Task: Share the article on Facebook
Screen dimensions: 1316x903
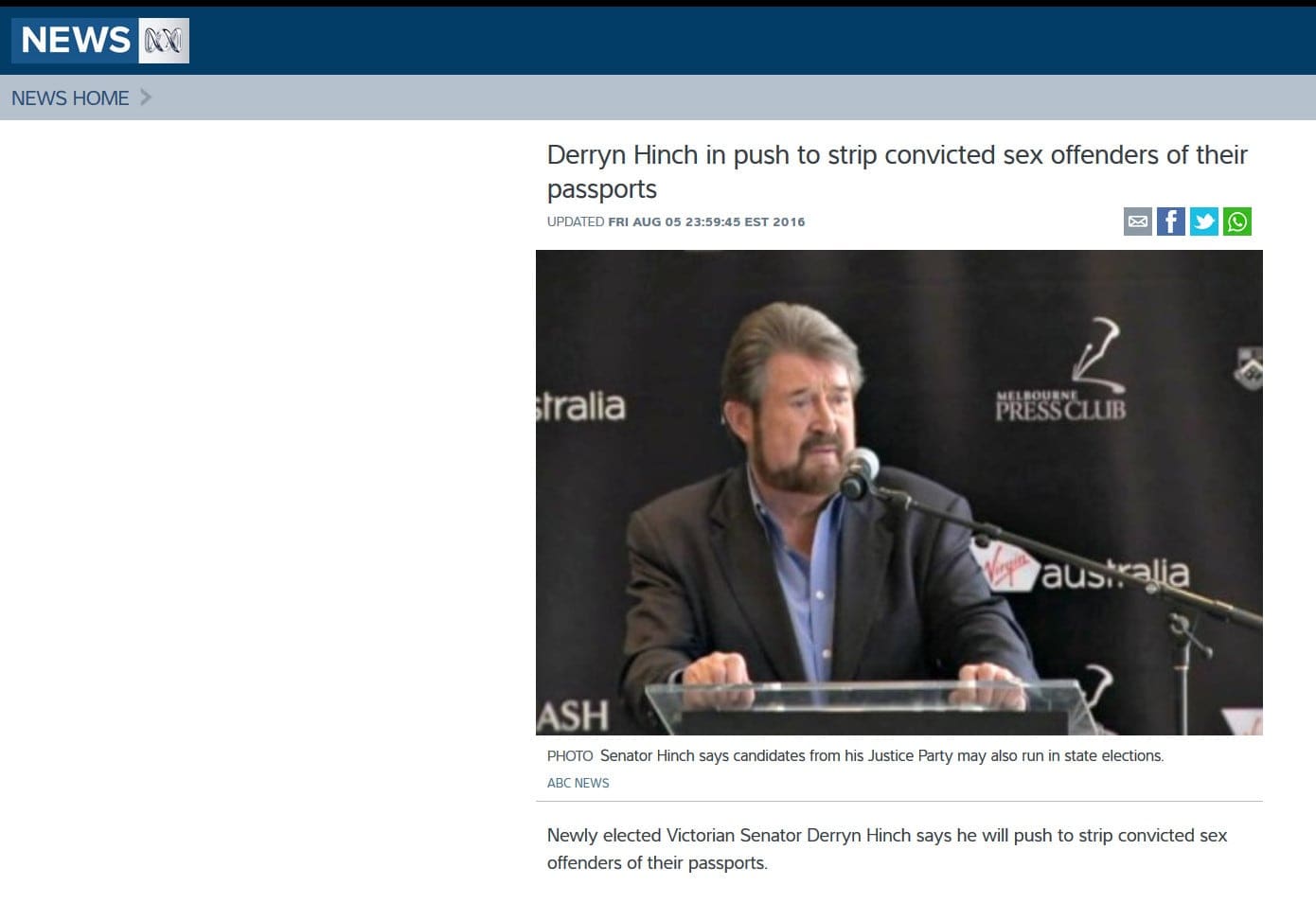Action: [1171, 221]
